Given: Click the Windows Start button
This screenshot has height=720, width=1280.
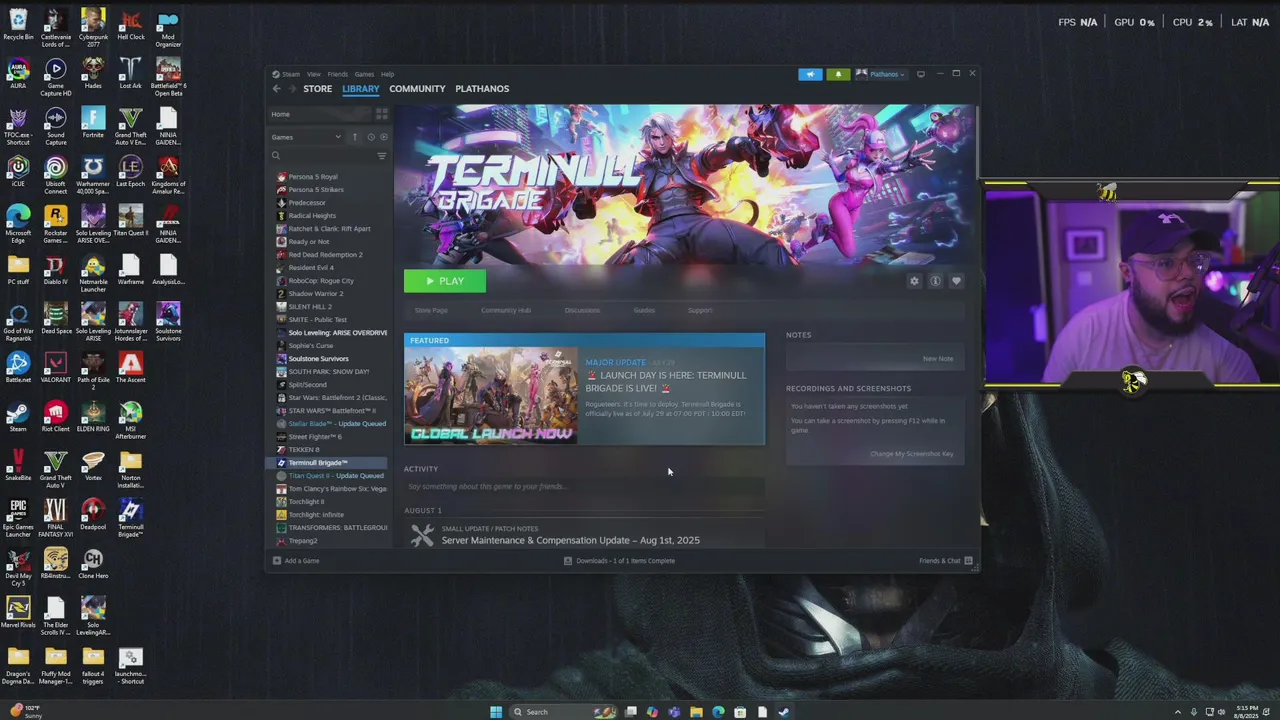Looking at the screenshot, I should tap(496, 712).
